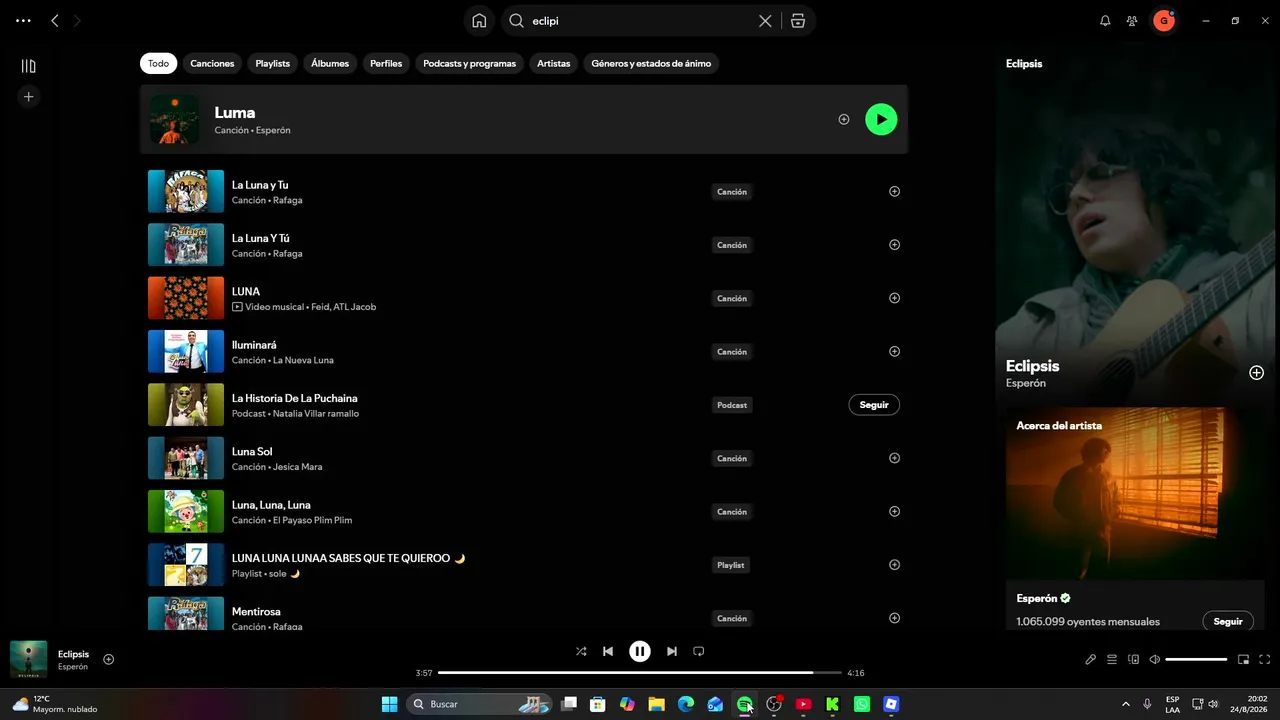
Task: Switch to full screen view
Action: click(x=1265, y=659)
